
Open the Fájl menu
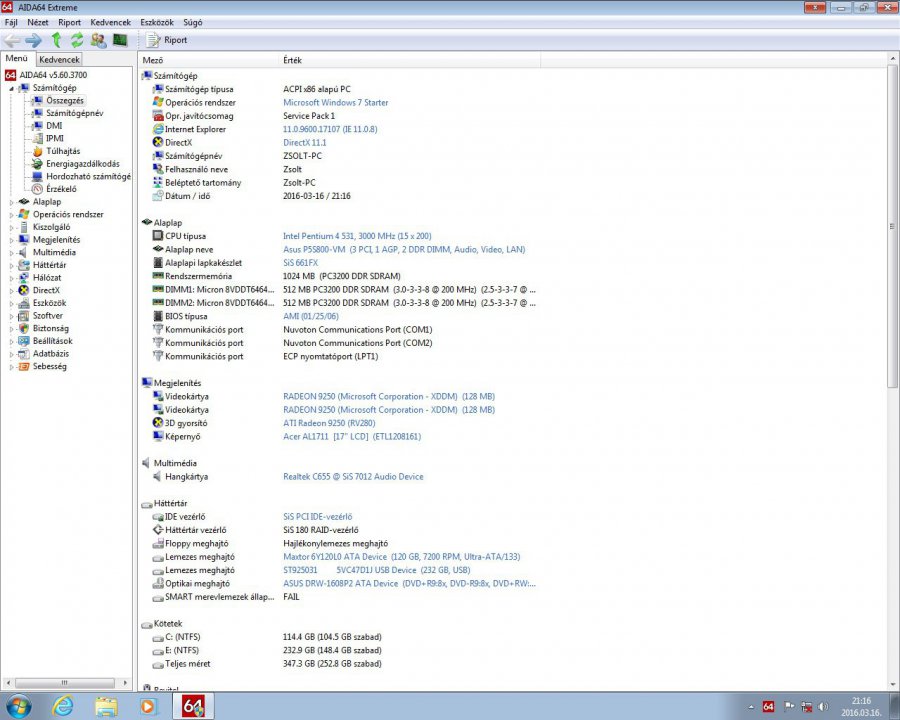tap(11, 22)
